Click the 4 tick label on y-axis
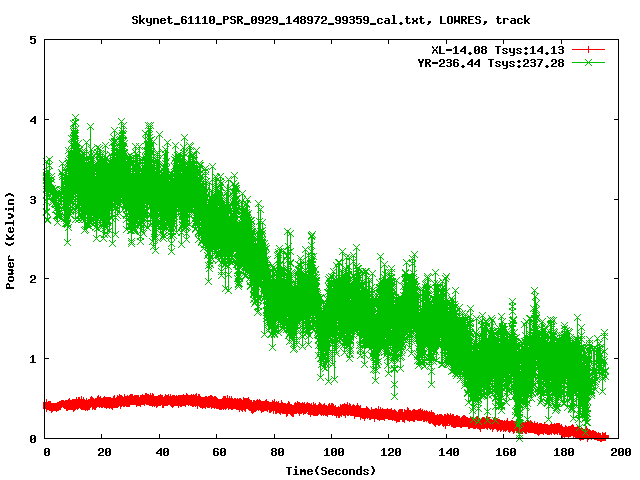 point(33,120)
